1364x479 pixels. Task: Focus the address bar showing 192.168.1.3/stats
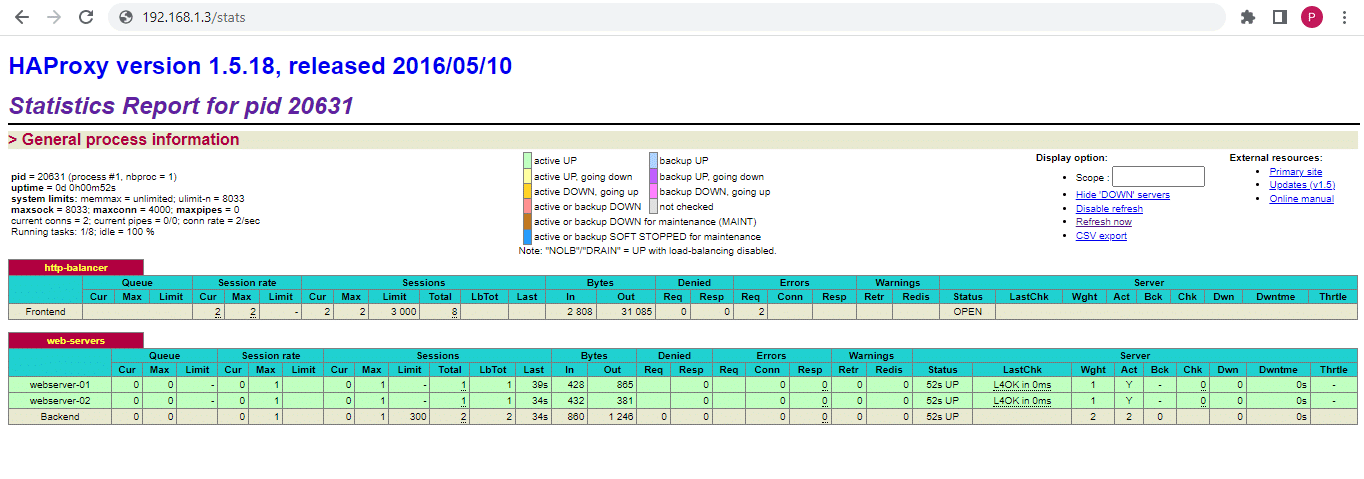[x=666, y=17]
